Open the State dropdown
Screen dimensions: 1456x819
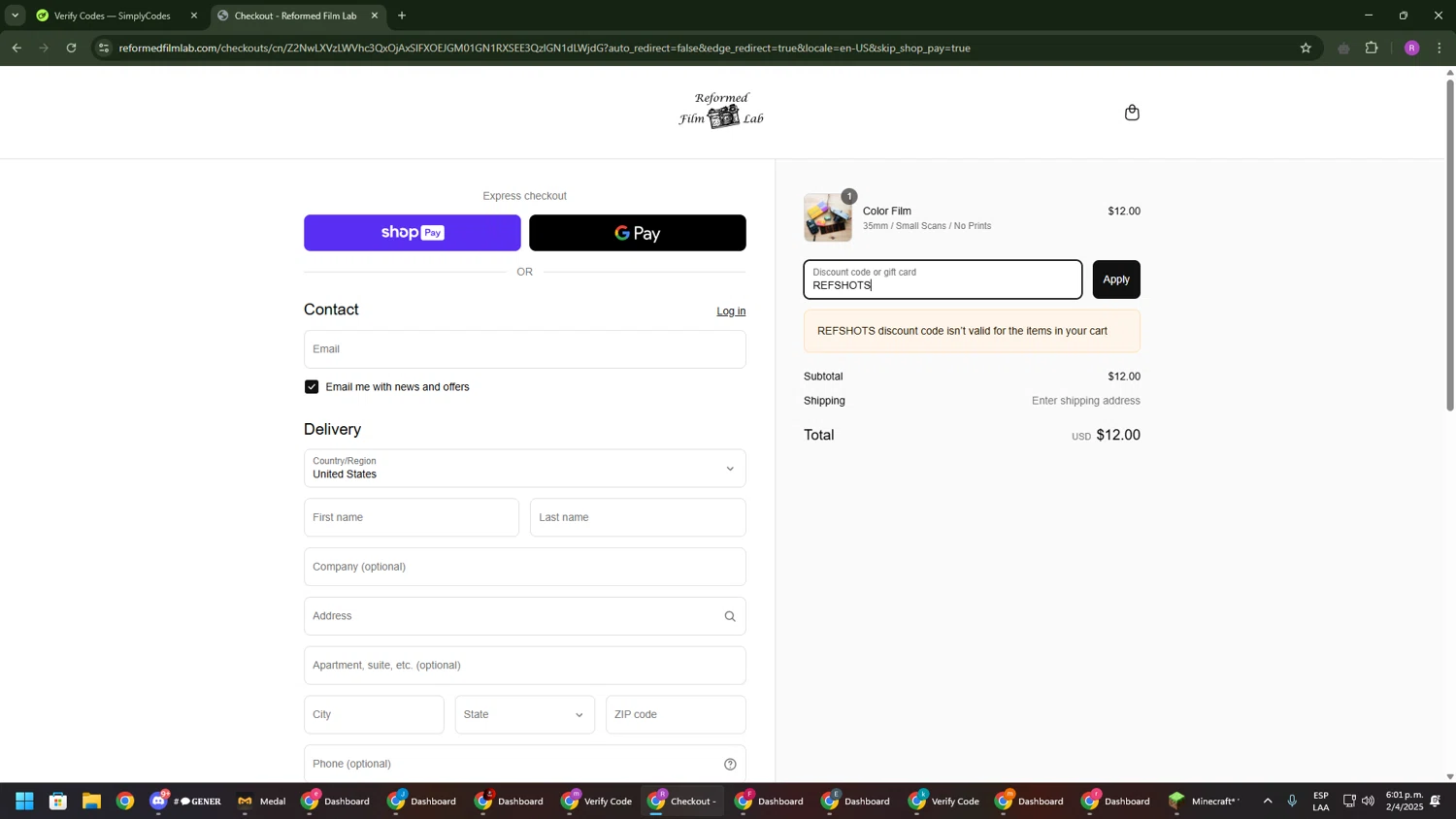pos(524,715)
